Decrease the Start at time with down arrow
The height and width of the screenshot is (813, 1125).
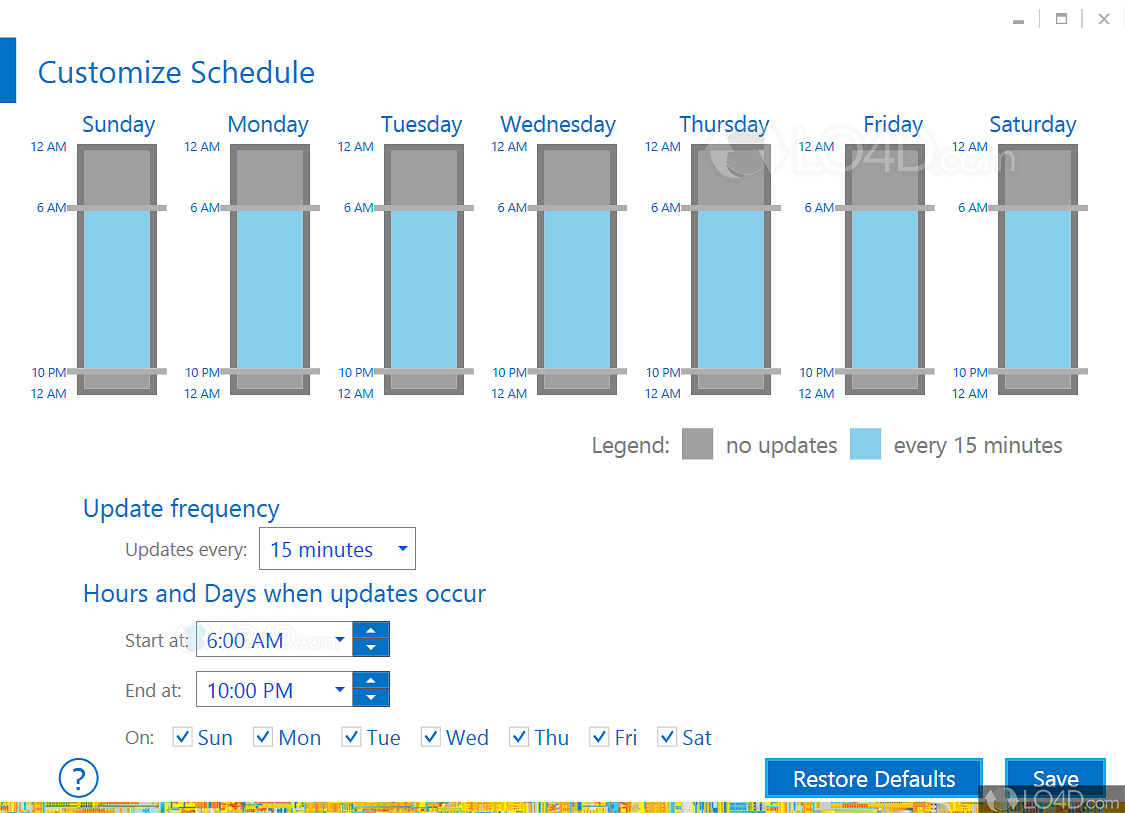(371, 648)
